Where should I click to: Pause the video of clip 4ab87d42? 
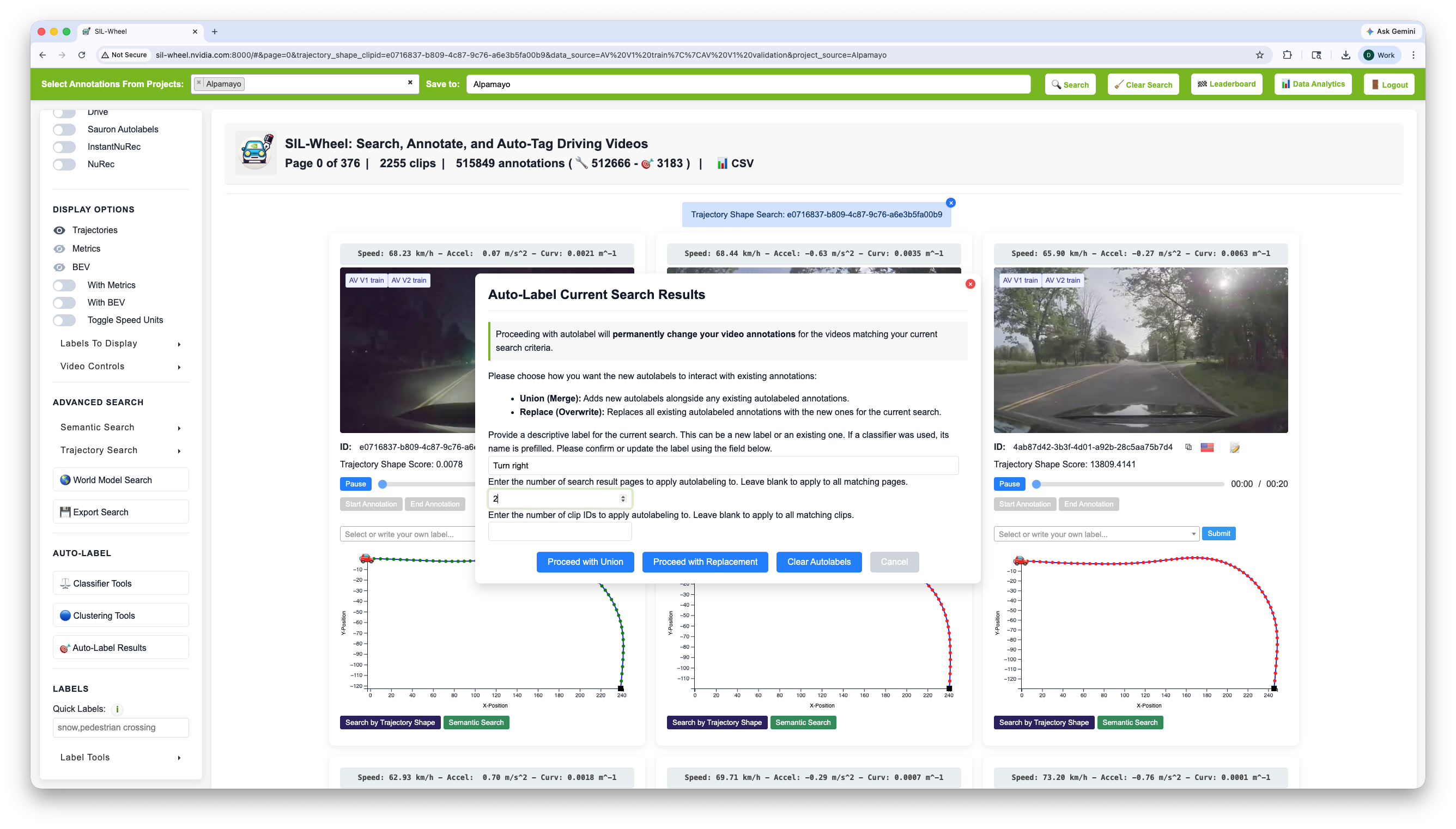(1009, 484)
